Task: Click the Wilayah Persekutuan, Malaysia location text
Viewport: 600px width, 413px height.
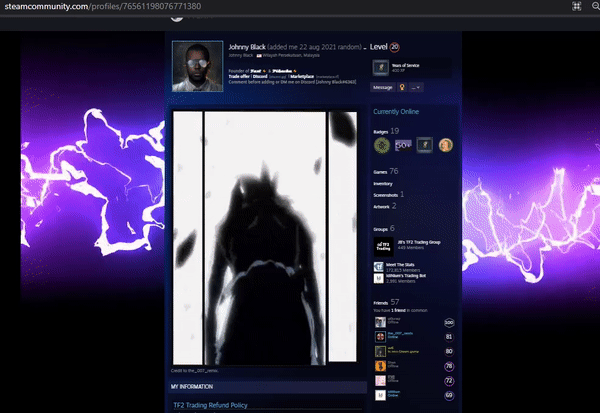Action: coord(291,56)
